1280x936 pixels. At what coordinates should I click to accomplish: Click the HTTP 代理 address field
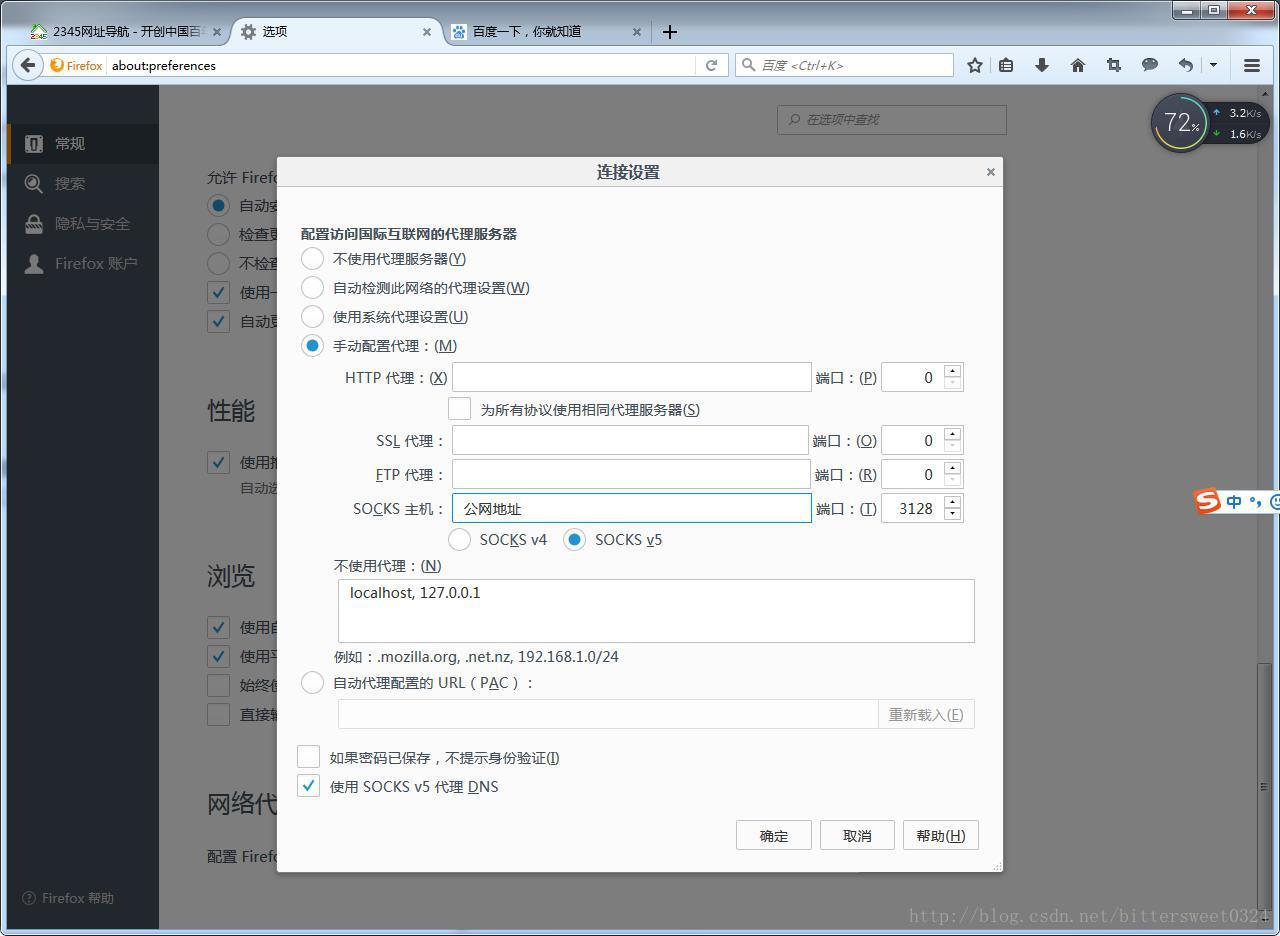(x=632, y=377)
